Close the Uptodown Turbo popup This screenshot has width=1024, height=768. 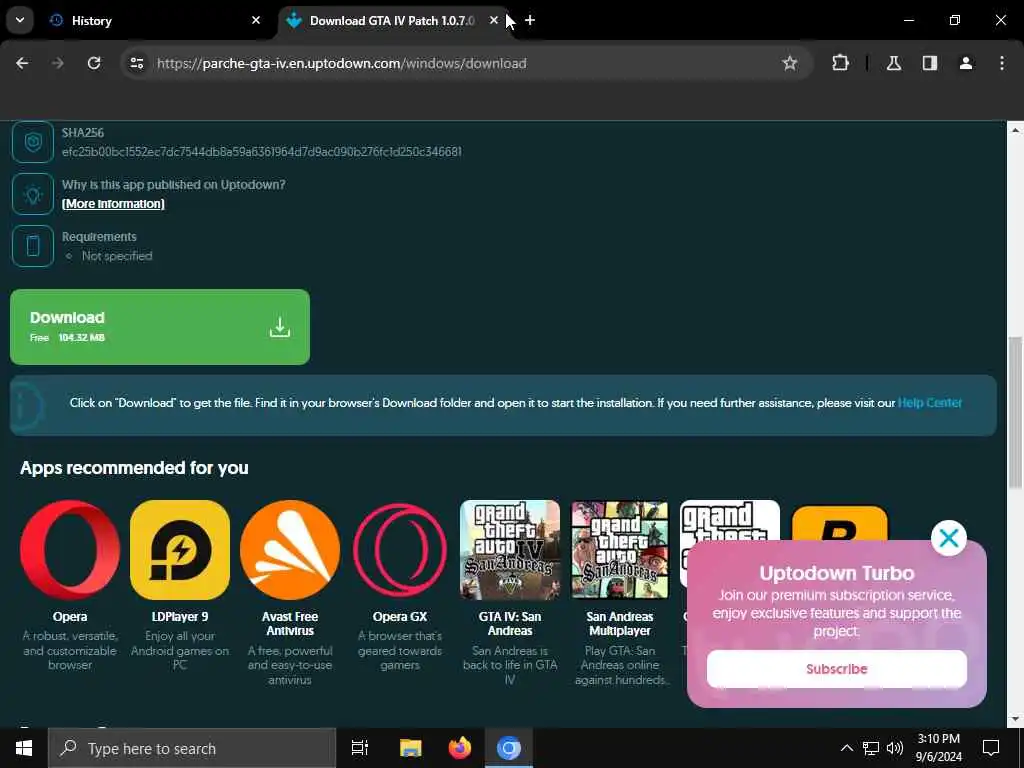pyautogui.click(x=948, y=538)
